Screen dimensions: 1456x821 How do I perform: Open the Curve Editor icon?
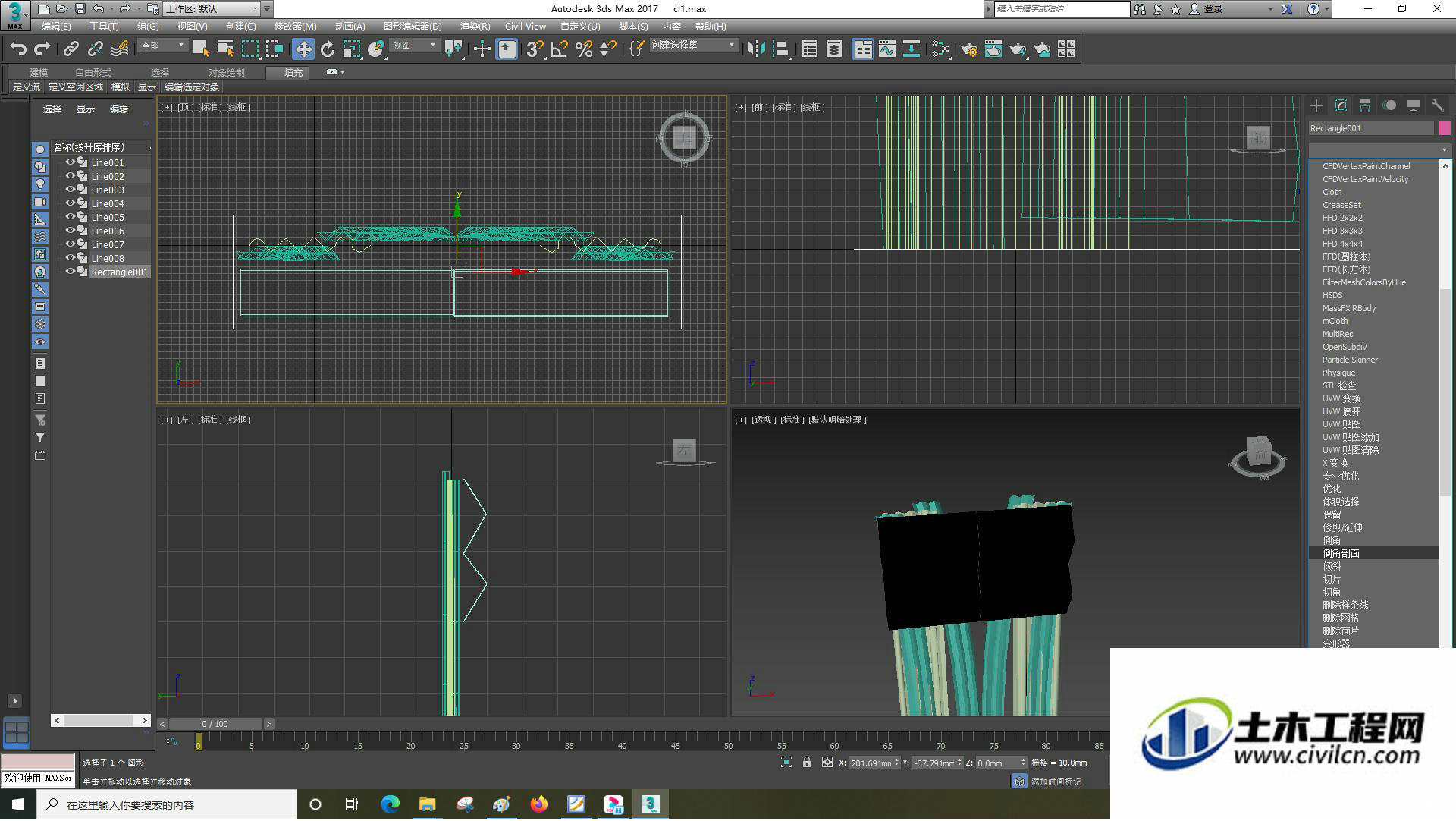[x=887, y=49]
